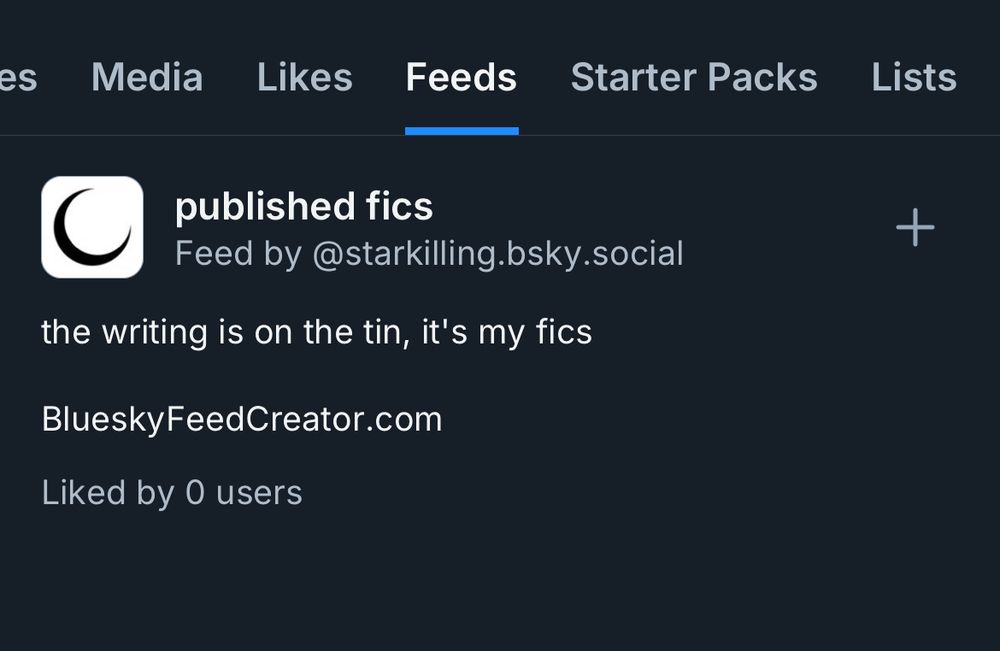Viewport: 1000px width, 651px height.
Task: Click the blank line above BlueskyFeedCreator.com
Action: [x=300, y=375]
